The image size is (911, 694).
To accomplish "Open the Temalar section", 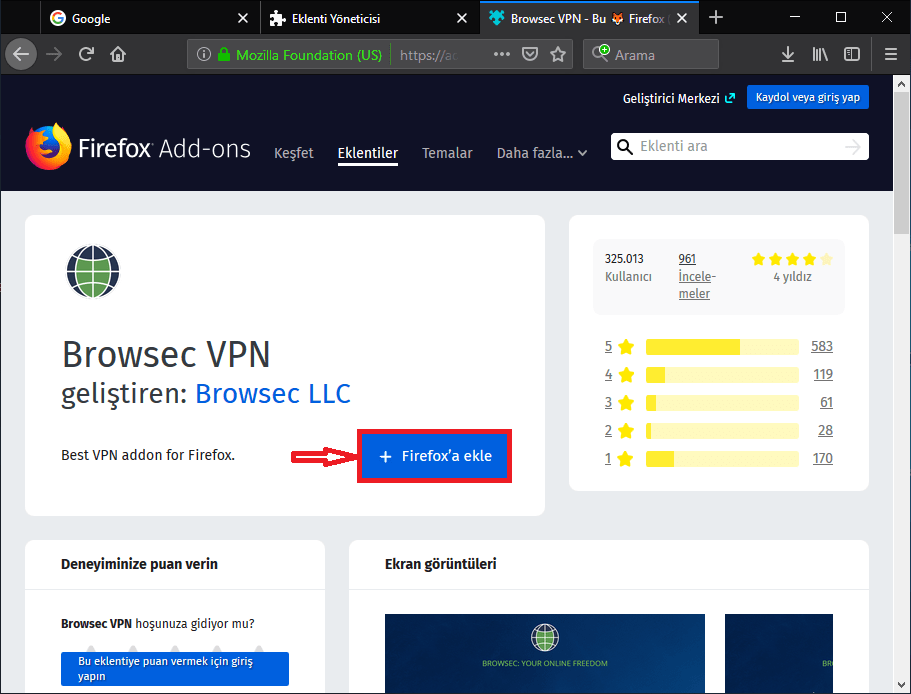I will (x=447, y=153).
